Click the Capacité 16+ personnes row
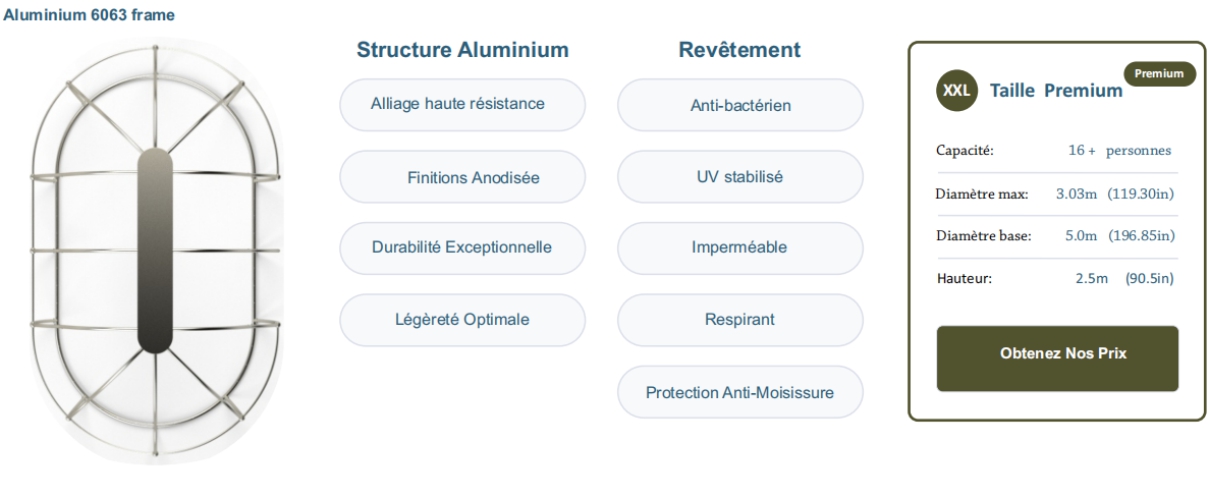This screenshot has height=498, width=1209. (x=1057, y=151)
